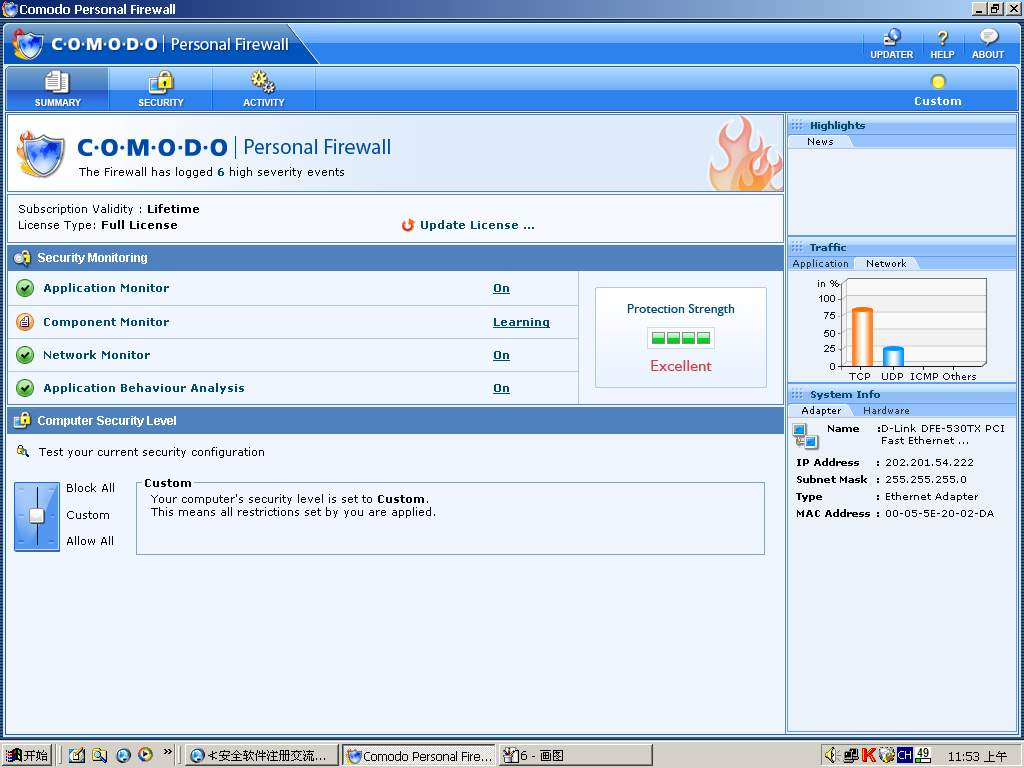Screen dimensions: 1024x768
Task: Open the Windows Start button
Action: point(27,755)
